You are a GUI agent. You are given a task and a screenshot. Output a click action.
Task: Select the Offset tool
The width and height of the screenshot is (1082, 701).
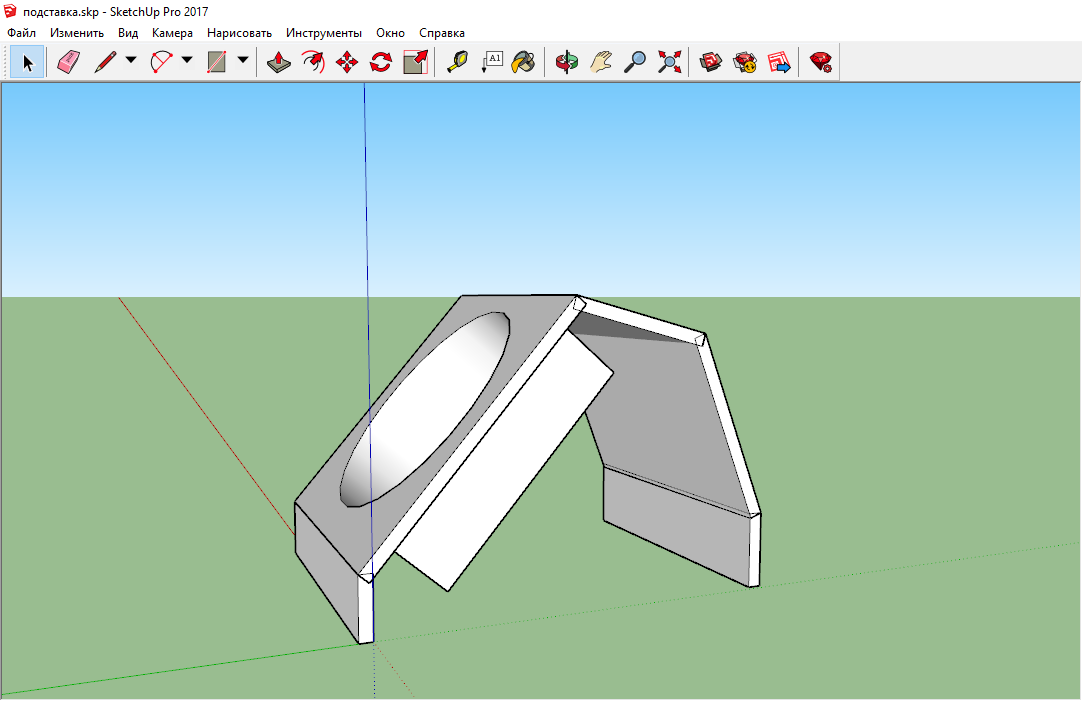313,63
